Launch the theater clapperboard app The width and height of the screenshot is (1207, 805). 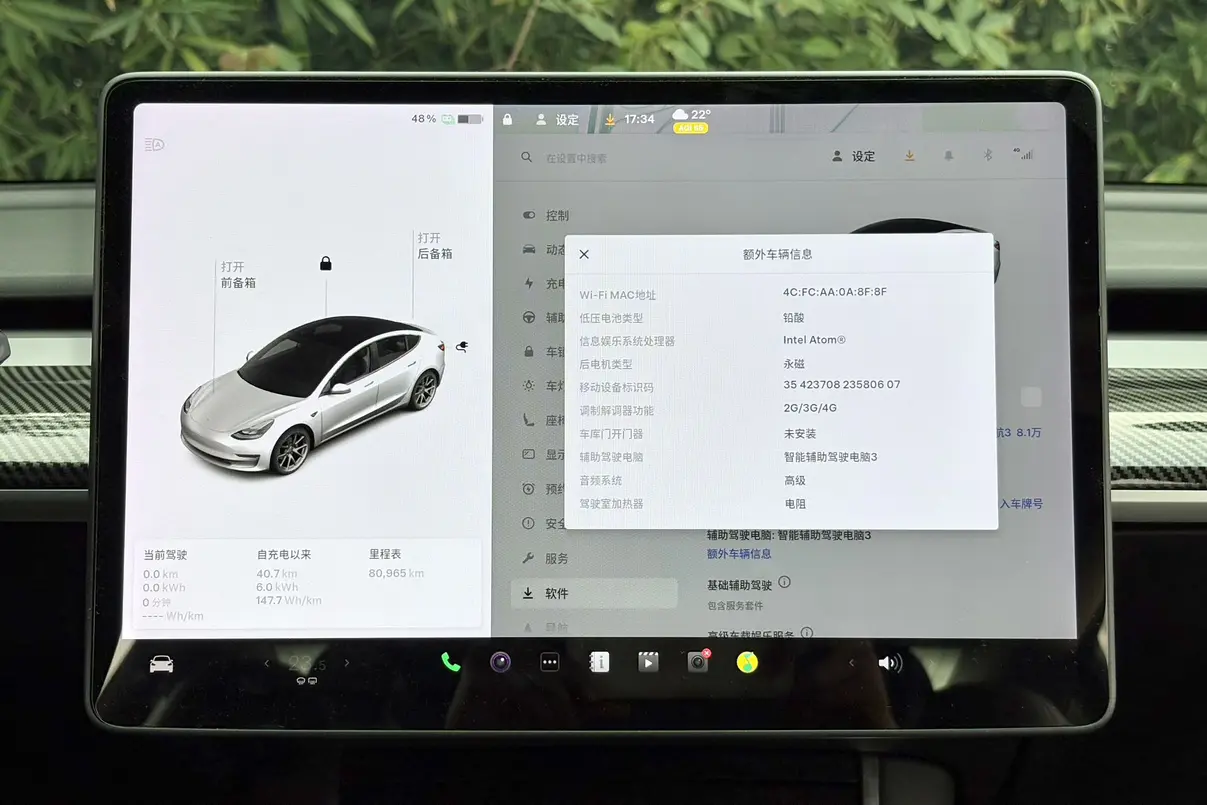[x=648, y=662]
